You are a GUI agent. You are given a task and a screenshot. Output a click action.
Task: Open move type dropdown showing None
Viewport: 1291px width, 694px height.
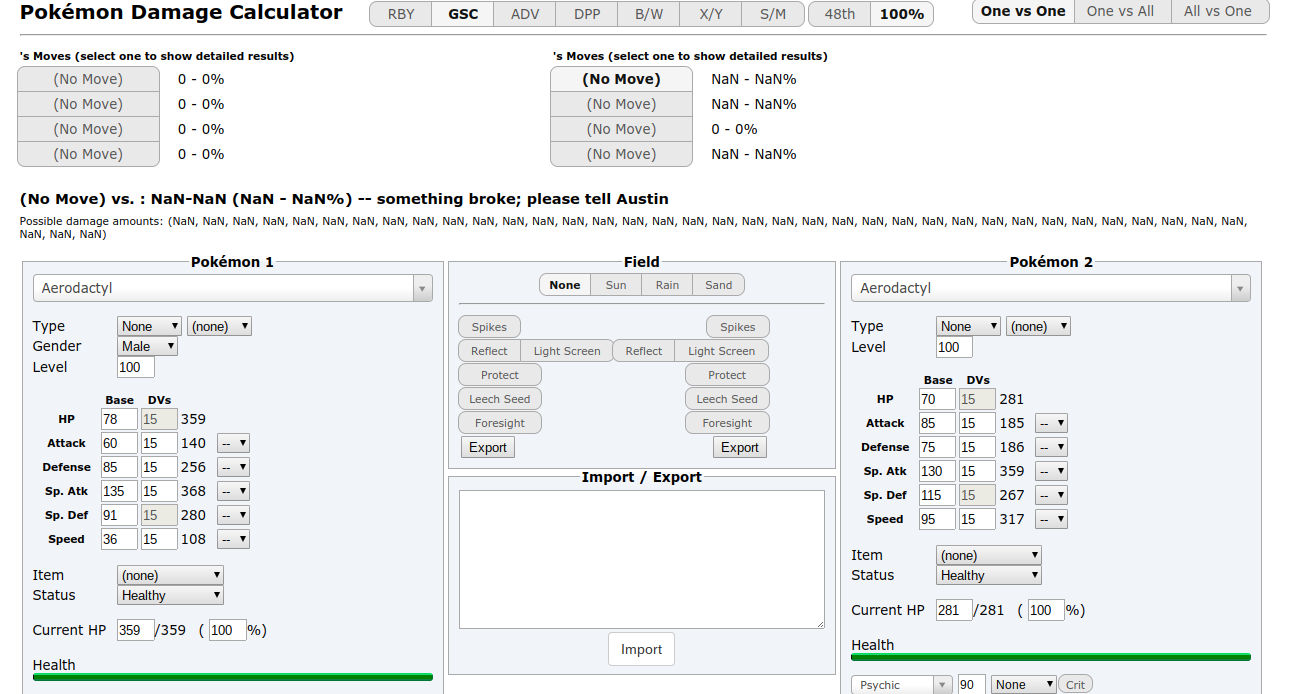(x=1023, y=685)
